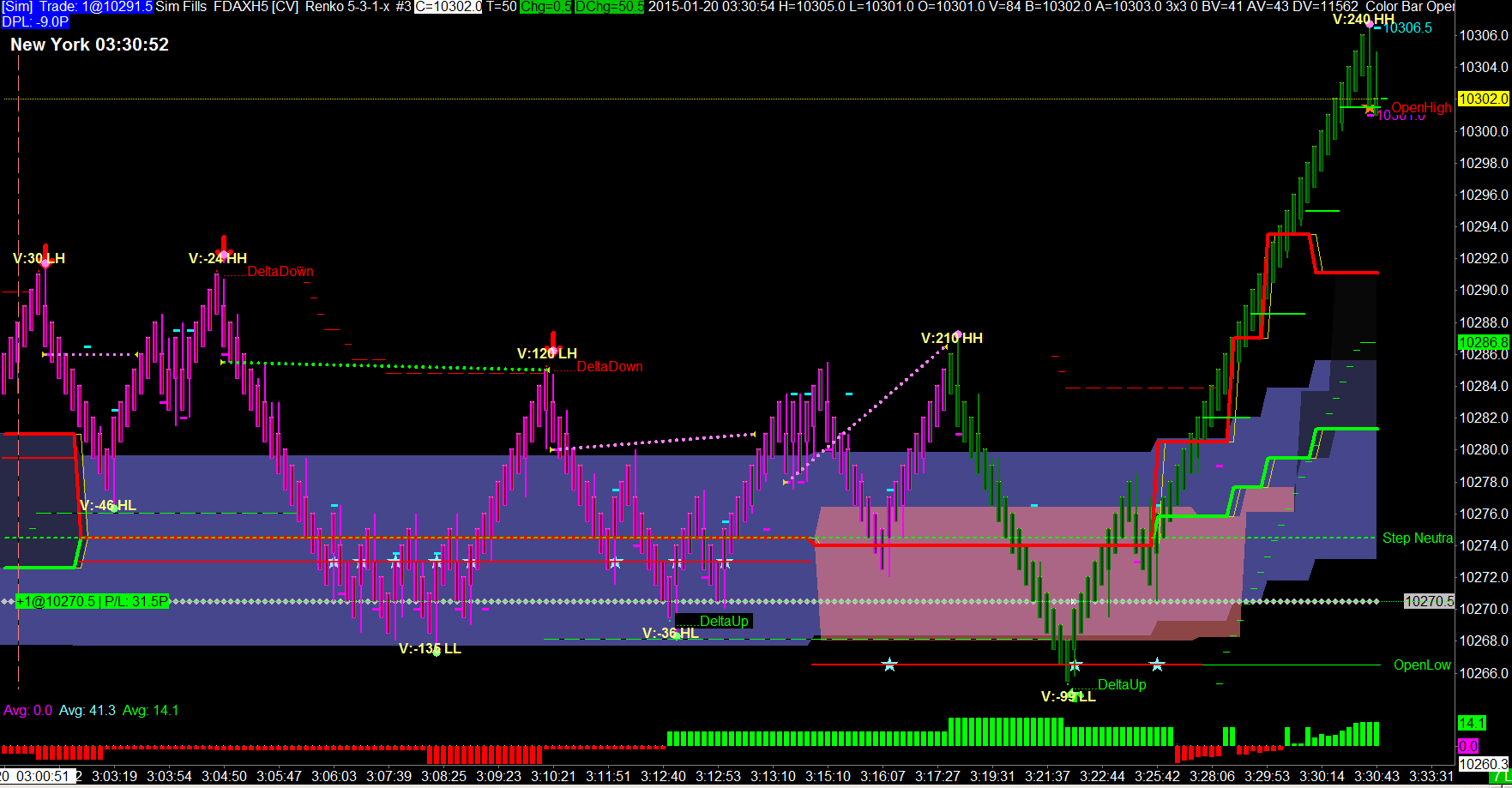Image resolution: width=1512 pixels, height=788 pixels.
Task: Click the DeltaUp label near V:-36 HL
Action: pos(724,621)
